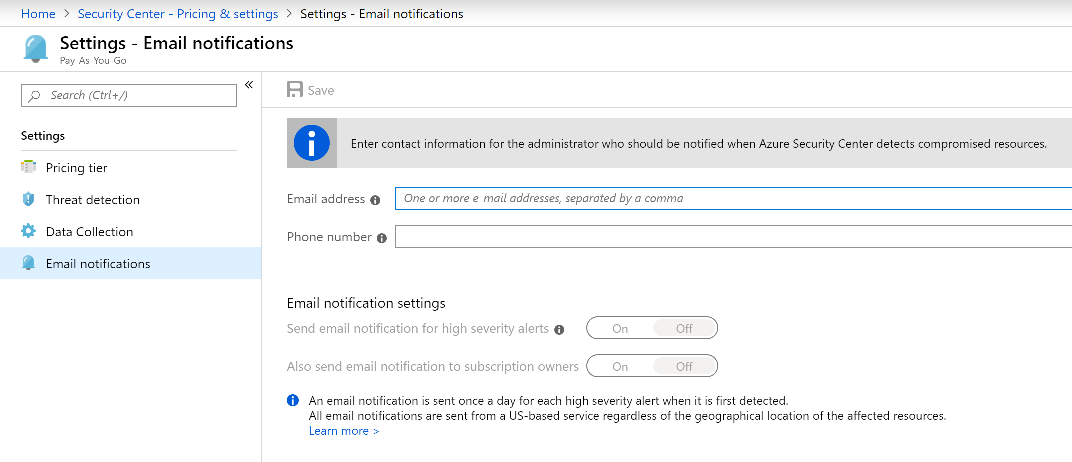Set subscription owners notification toggle to Off
The width and height of the screenshot is (1072, 462).
[x=684, y=366]
